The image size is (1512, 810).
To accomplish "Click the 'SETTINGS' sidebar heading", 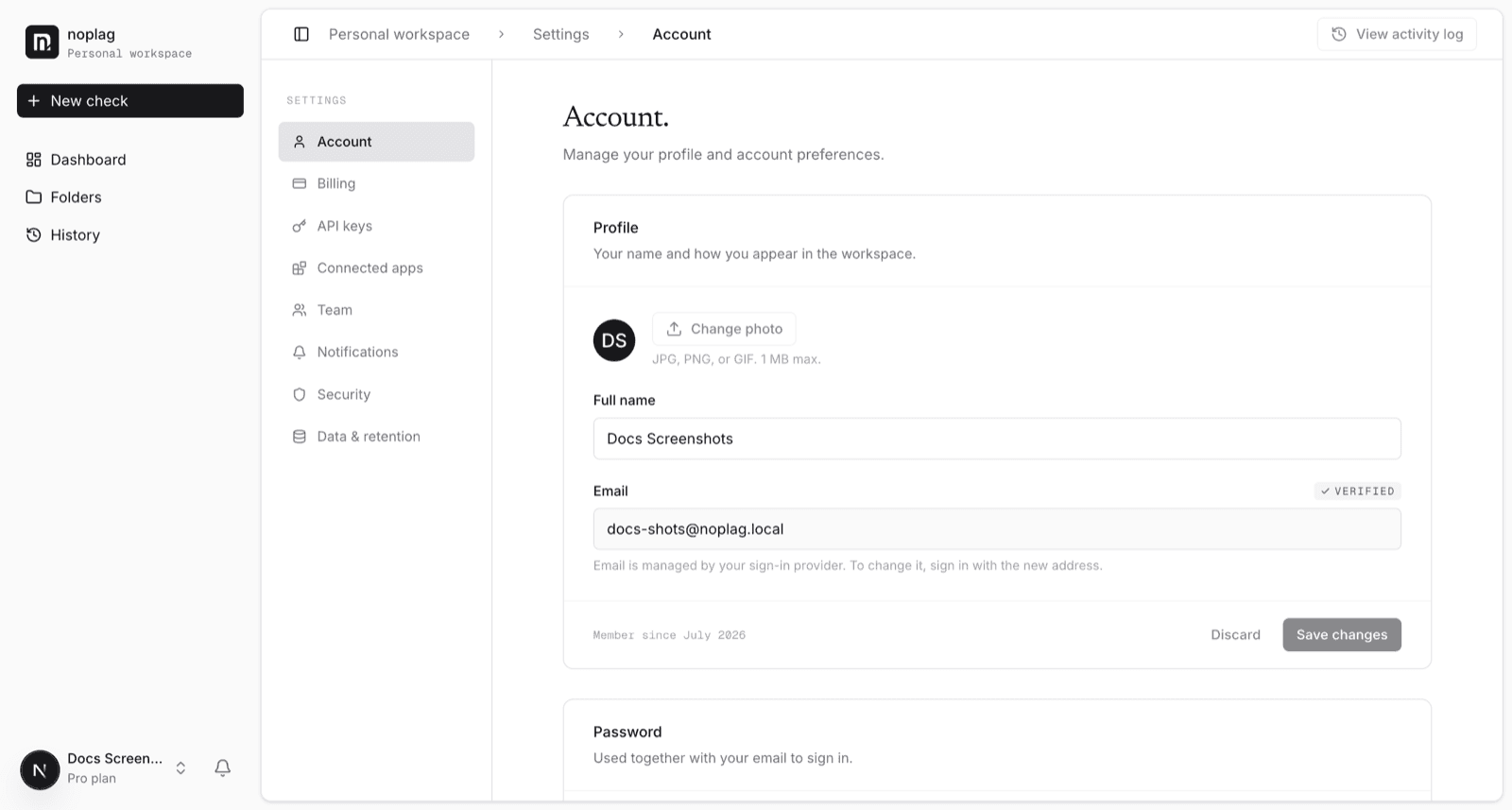I will pos(317,100).
